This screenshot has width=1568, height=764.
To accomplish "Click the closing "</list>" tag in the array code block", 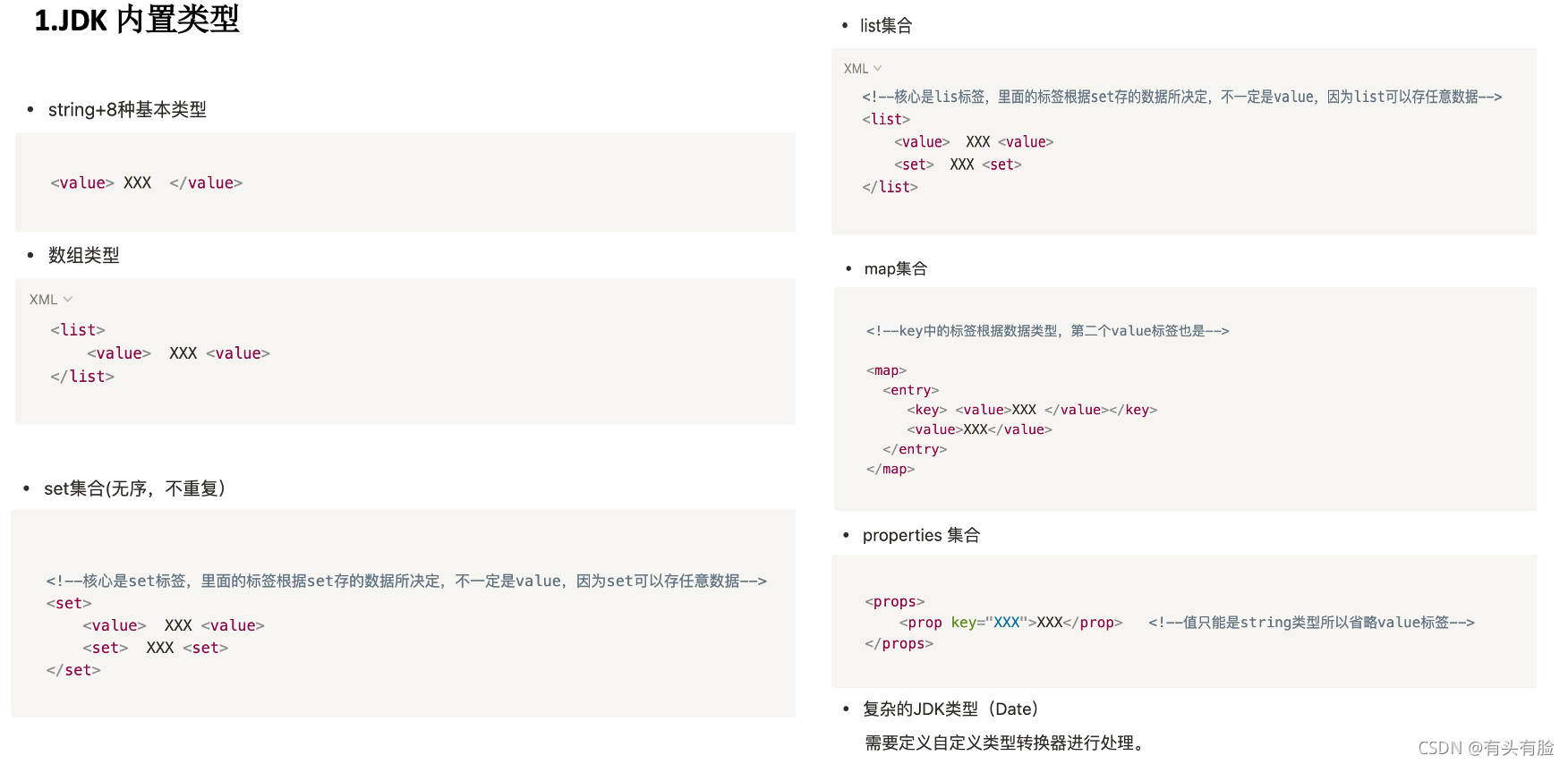I will tap(82, 377).
